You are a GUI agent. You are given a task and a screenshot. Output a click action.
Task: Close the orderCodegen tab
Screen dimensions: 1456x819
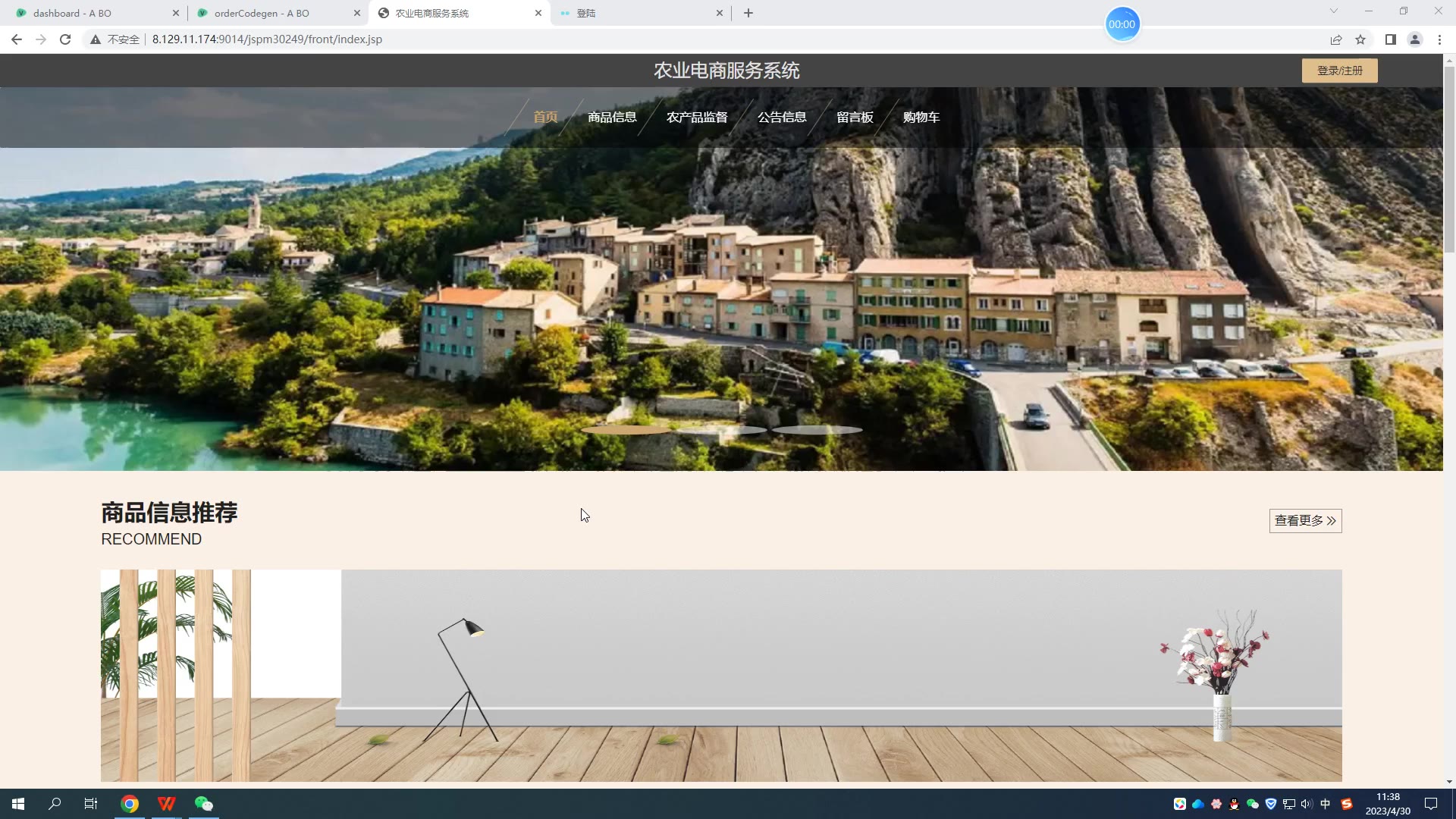pos(357,13)
